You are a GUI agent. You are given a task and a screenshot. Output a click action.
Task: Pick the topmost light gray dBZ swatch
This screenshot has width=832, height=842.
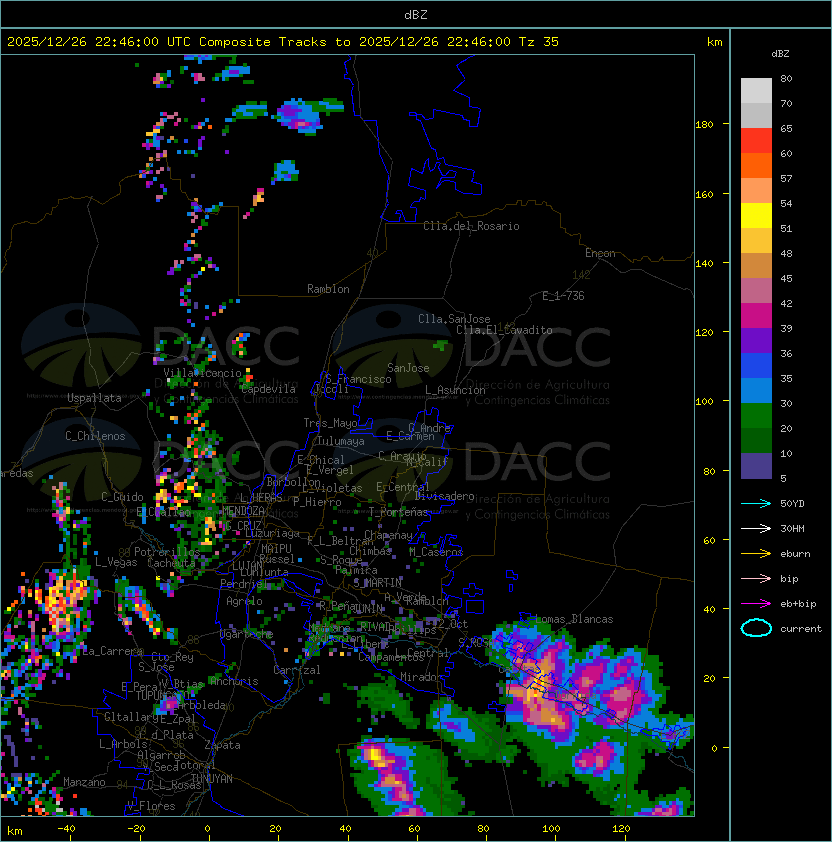click(756, 91)
